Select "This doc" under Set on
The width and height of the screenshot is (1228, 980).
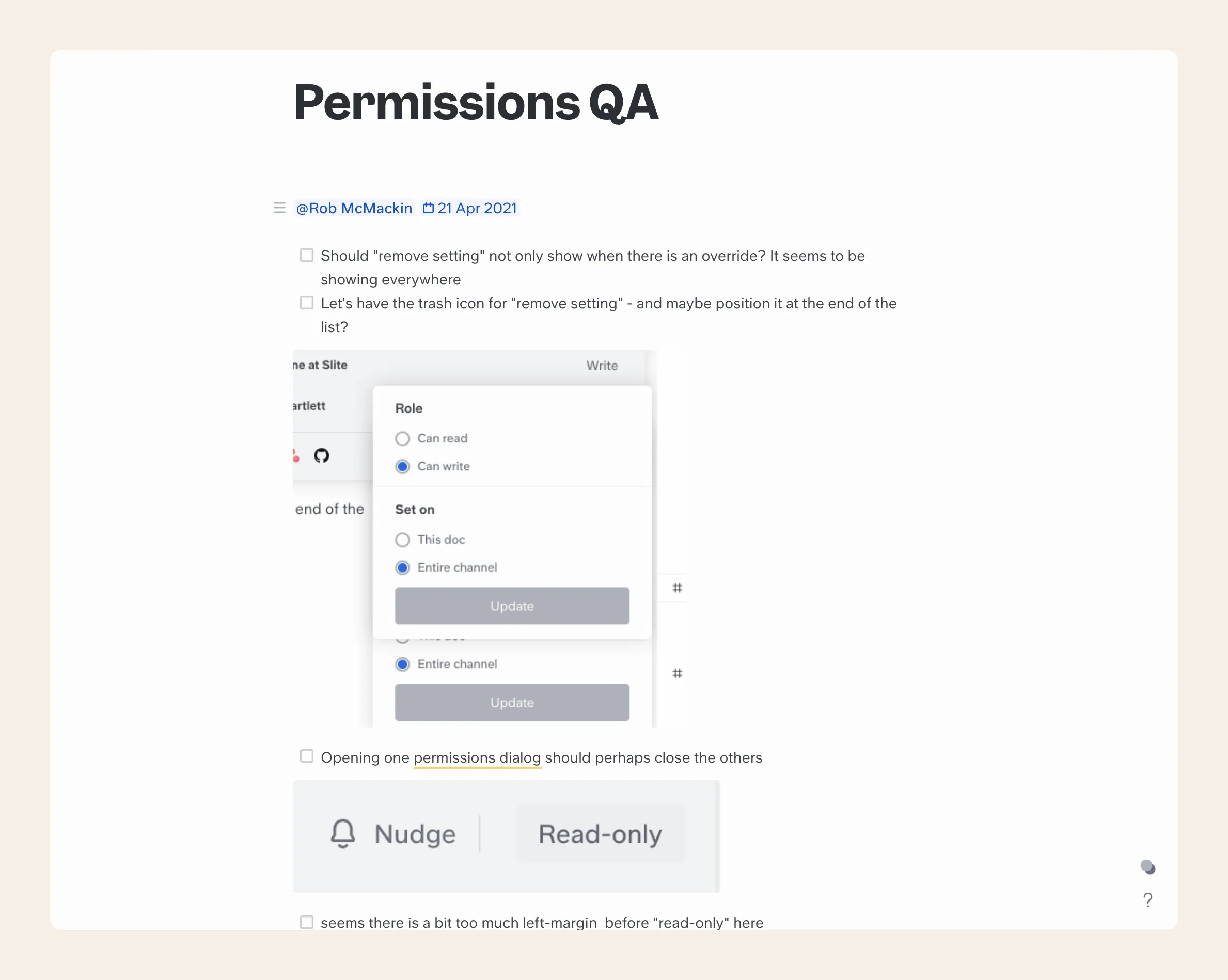[x=403, y=540]
